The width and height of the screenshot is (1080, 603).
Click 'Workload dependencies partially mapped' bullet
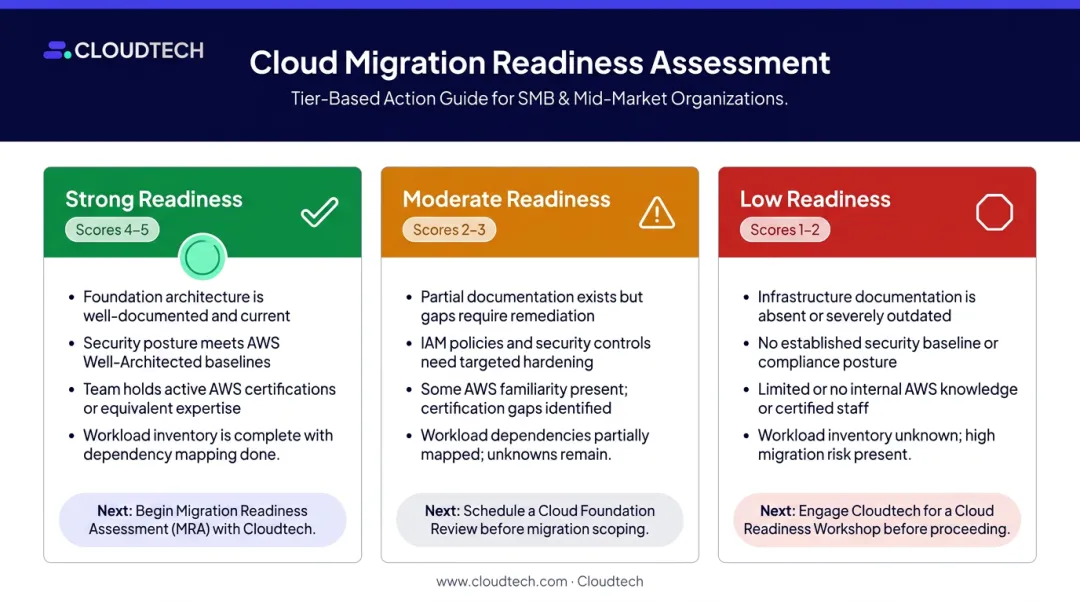click(x=535, y=444)
